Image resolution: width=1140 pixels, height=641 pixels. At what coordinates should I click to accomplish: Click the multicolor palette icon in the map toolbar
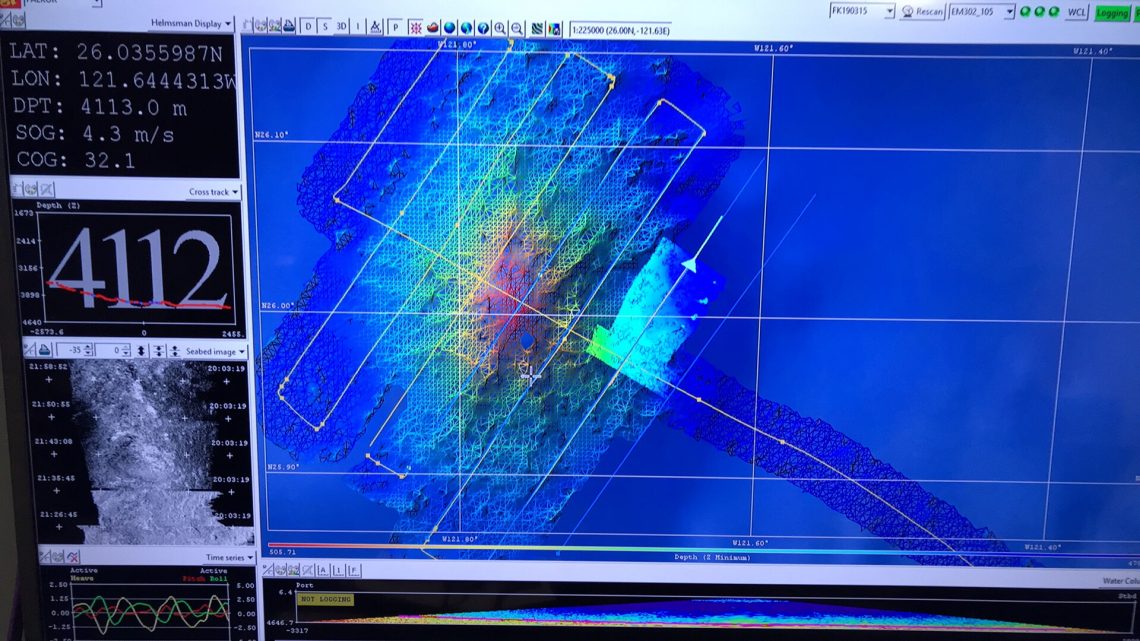(555, 29)
